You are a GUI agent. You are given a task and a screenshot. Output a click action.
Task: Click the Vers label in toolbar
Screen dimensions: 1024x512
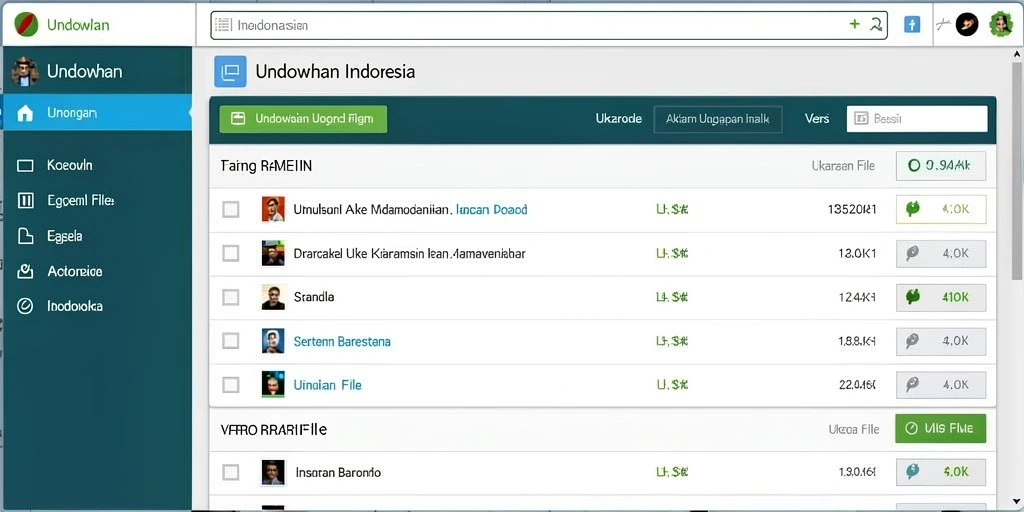[x=817, y=119]
